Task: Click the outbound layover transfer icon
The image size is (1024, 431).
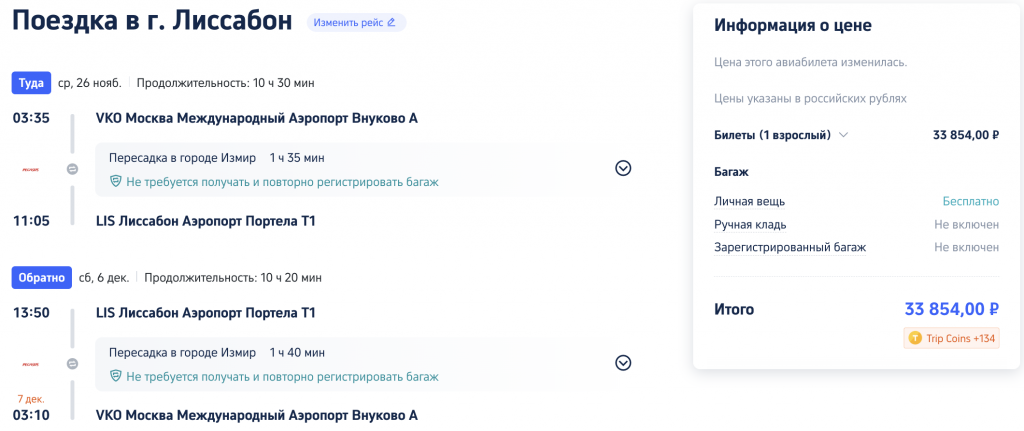Action: tap(72, 169)
